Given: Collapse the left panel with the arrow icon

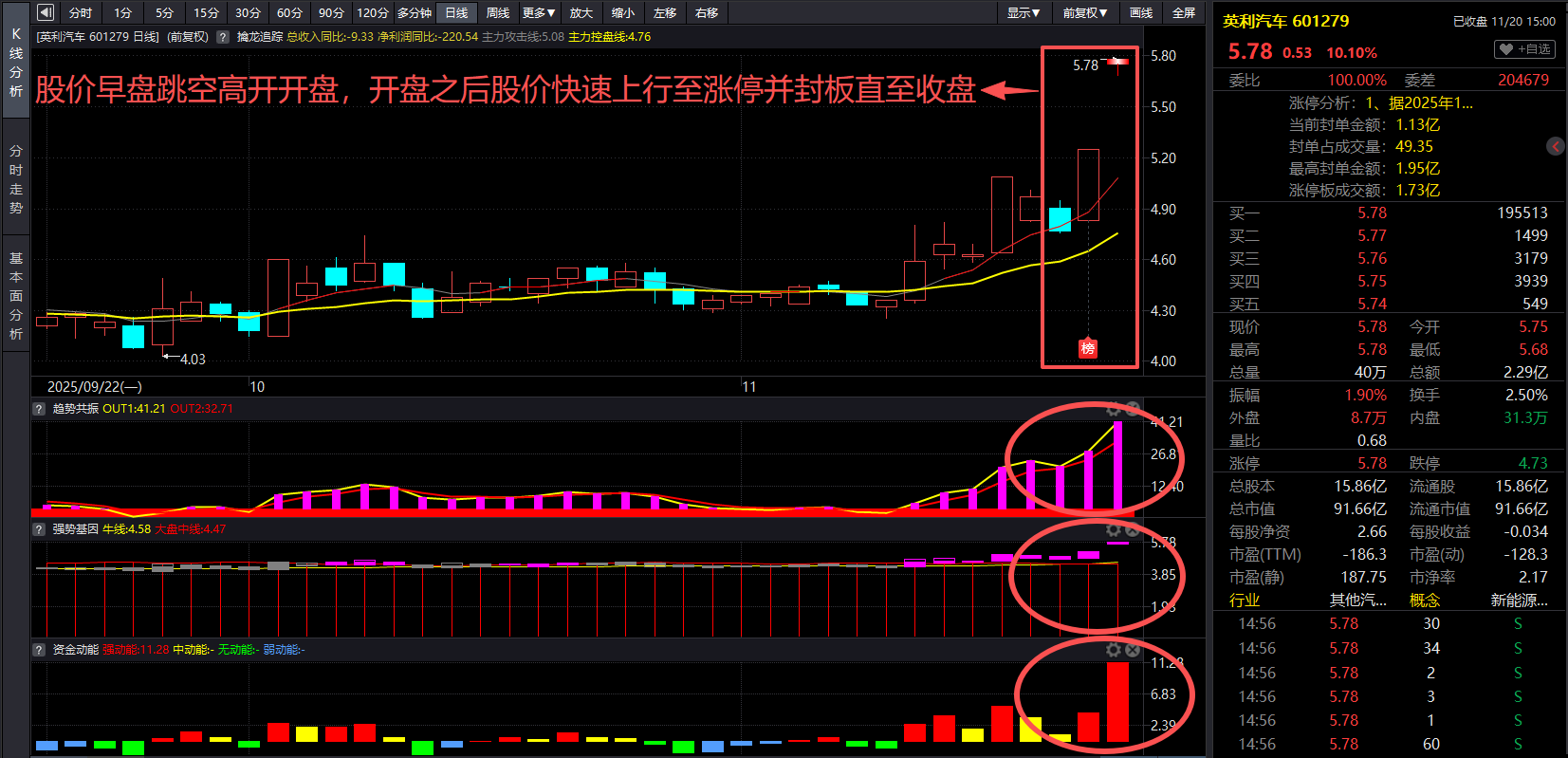Looking at the screenshot, I should pos(46,12).
